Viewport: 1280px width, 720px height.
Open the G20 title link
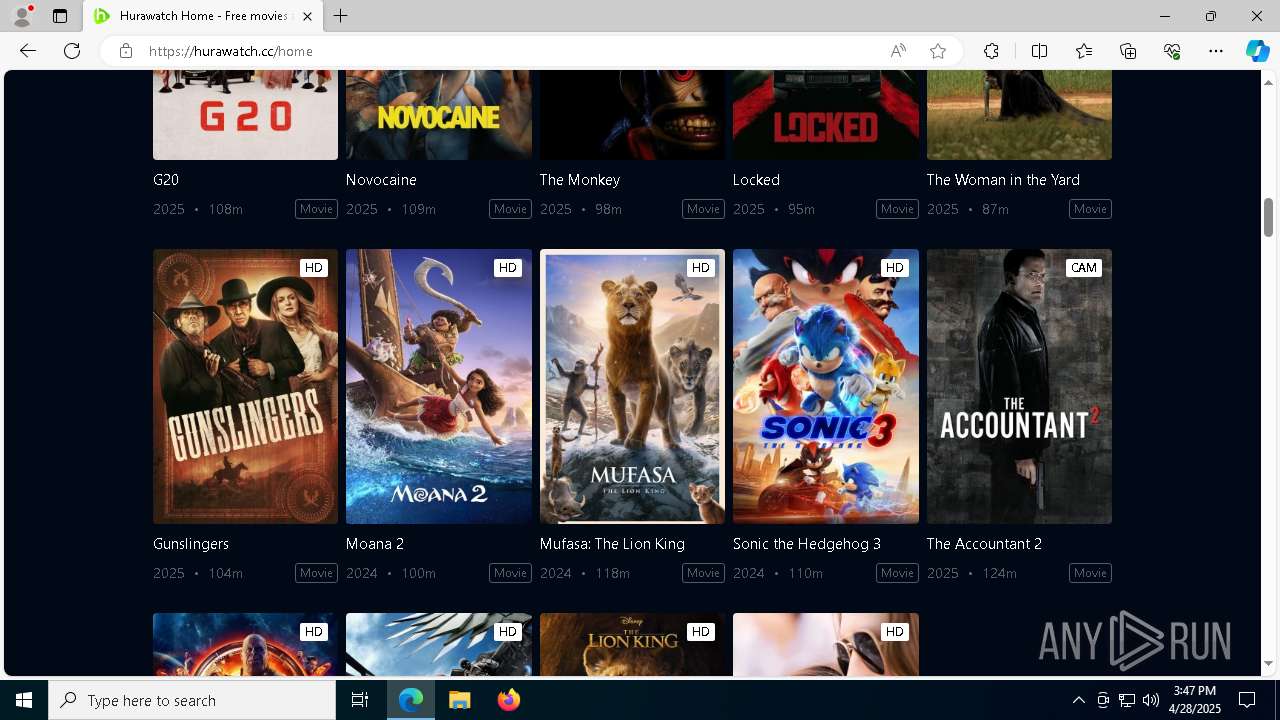pyautogui.click(x=166, y=180)
